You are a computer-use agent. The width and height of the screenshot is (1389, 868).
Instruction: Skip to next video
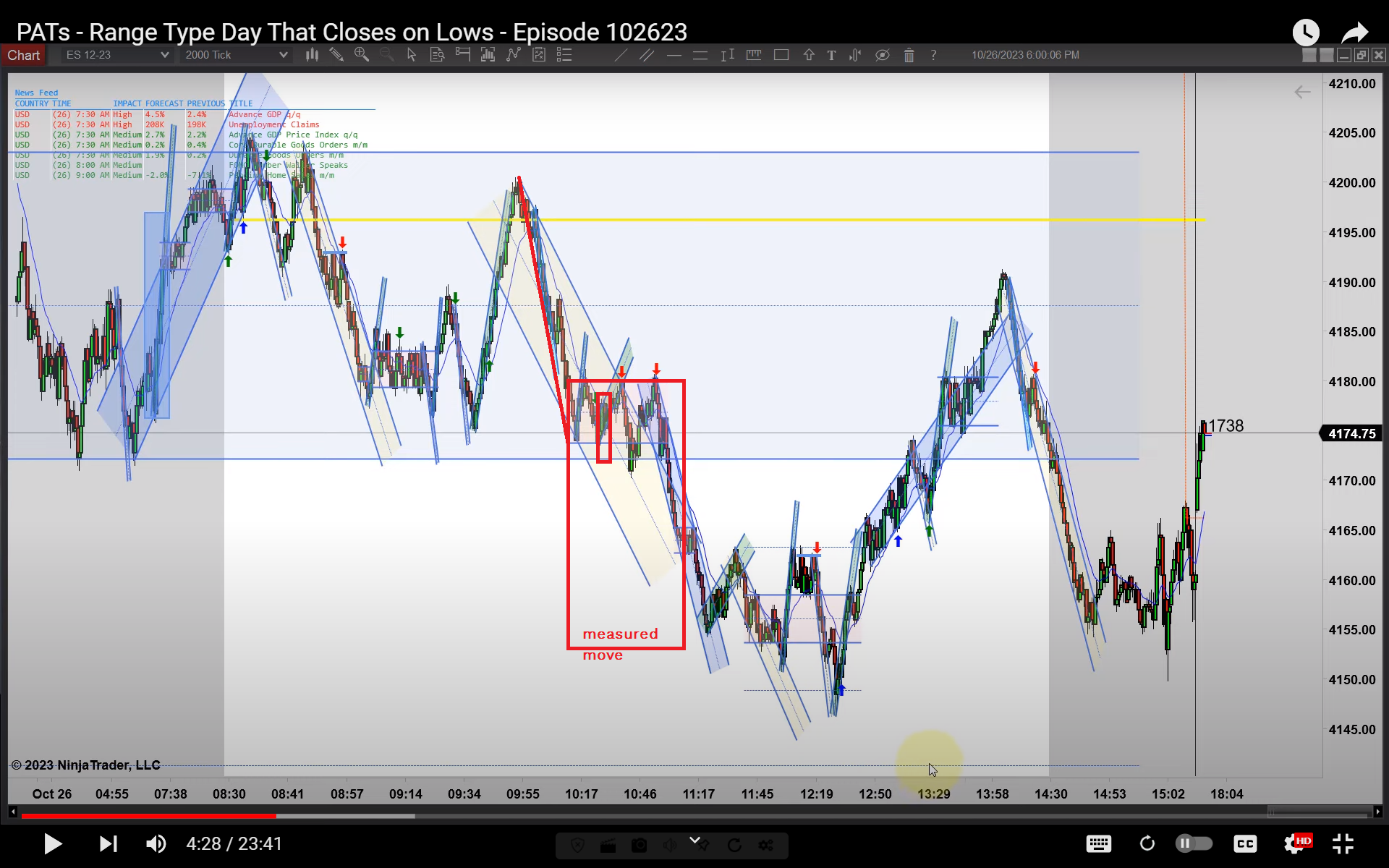109,843
